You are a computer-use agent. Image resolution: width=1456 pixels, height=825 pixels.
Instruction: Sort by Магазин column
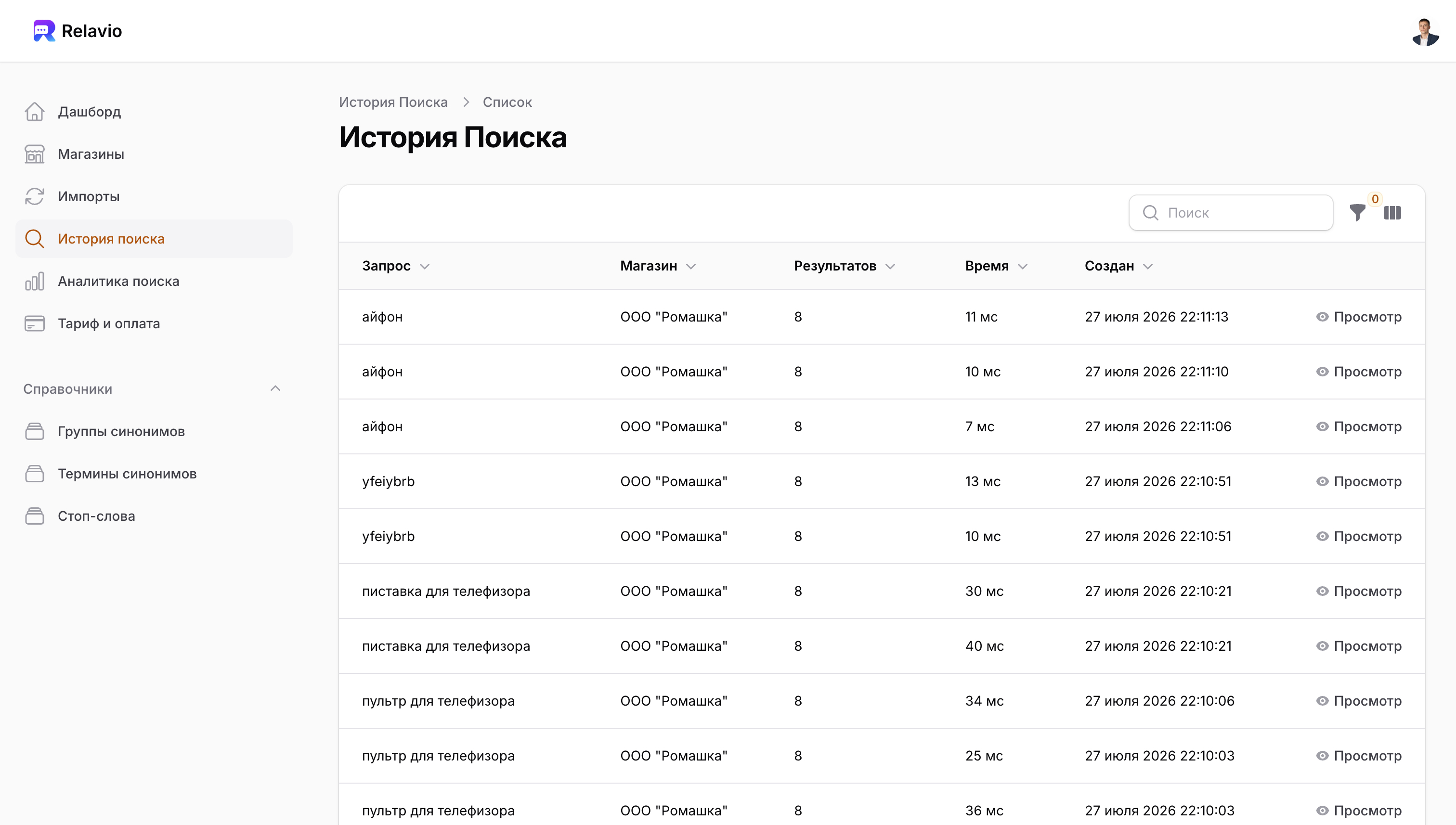coord(658,266)
